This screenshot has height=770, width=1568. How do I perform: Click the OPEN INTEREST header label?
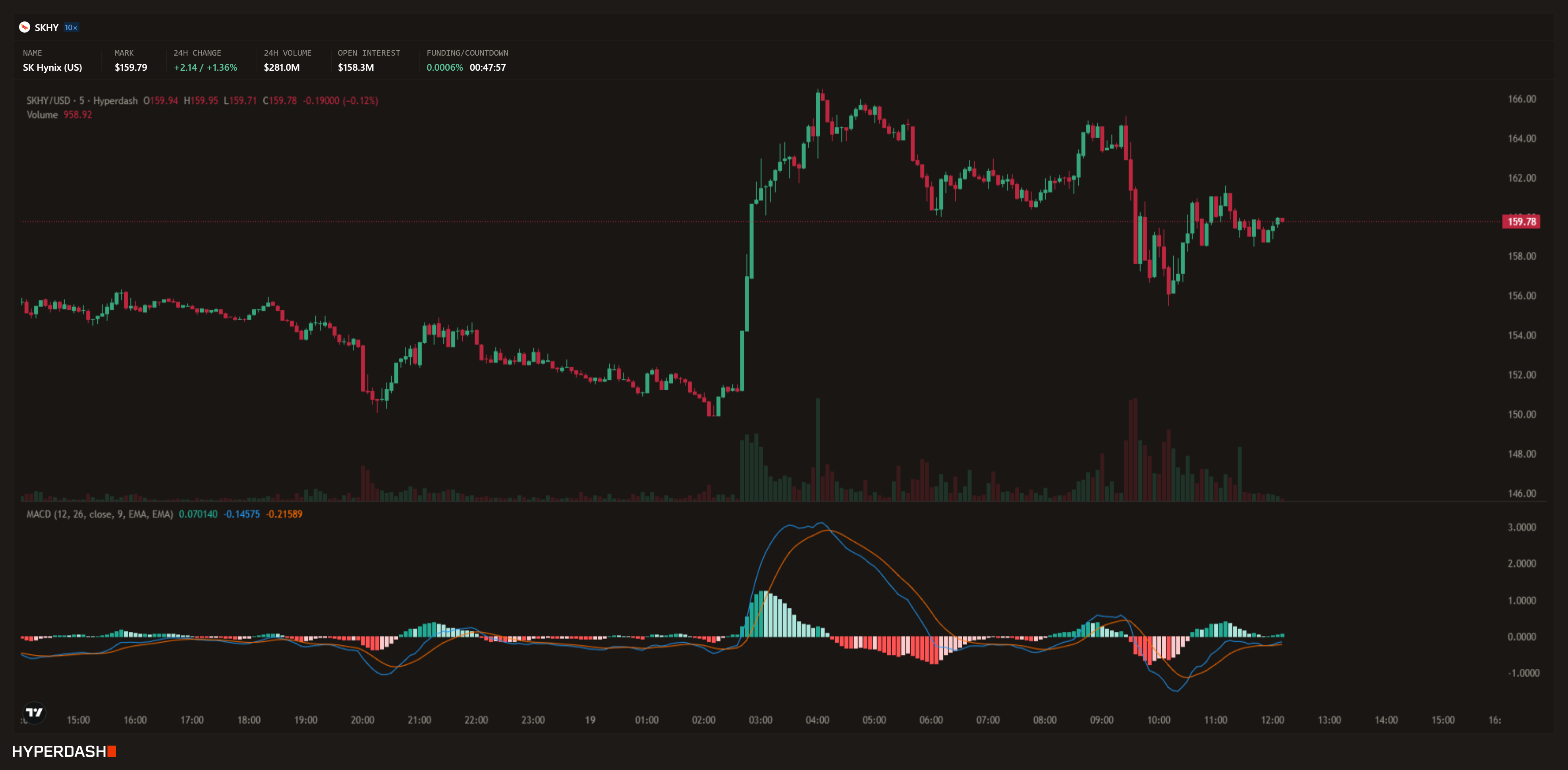pyautogui.click(x=369, y=53)
